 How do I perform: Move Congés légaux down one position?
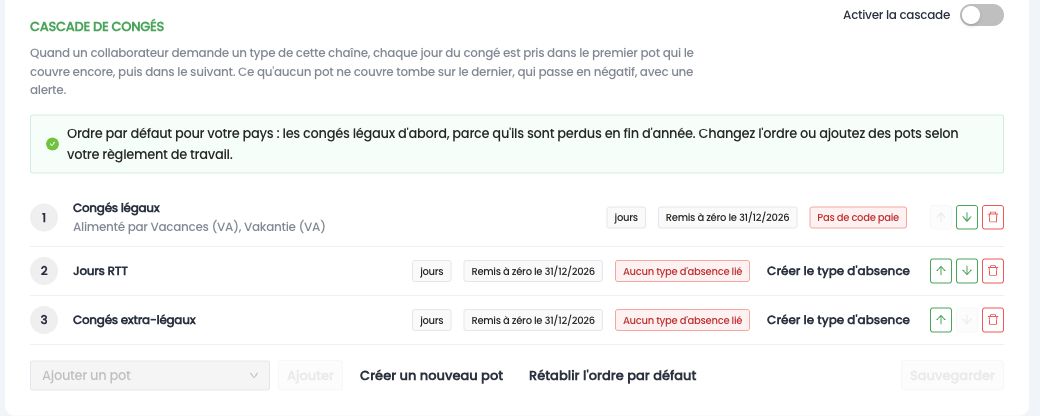point(967,218)
